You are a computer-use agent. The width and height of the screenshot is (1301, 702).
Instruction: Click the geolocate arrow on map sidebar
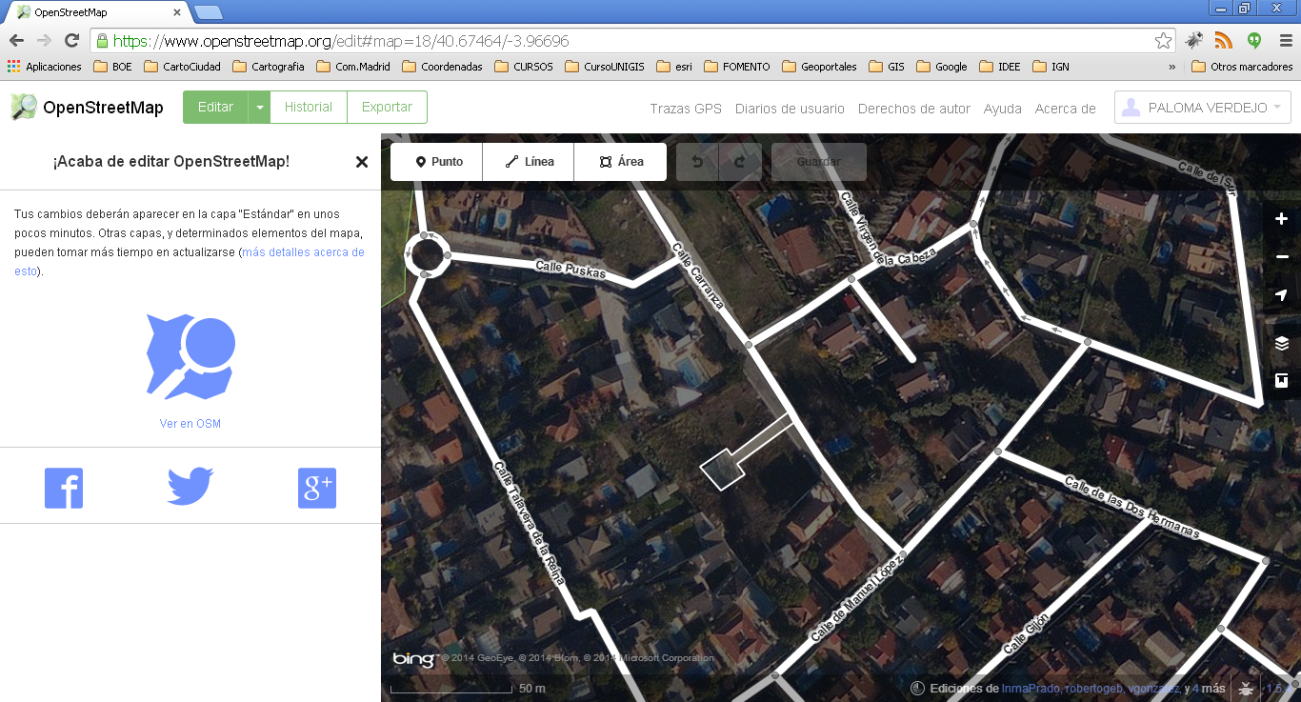(x=1281, y=295)
